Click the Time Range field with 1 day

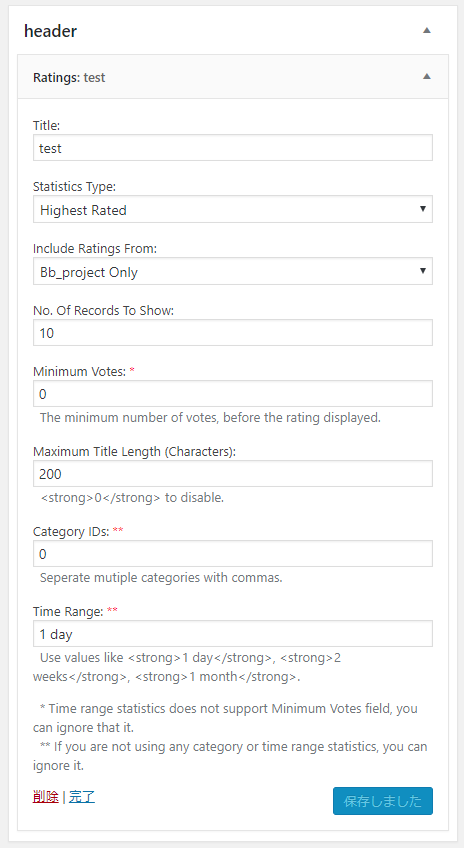233,634
